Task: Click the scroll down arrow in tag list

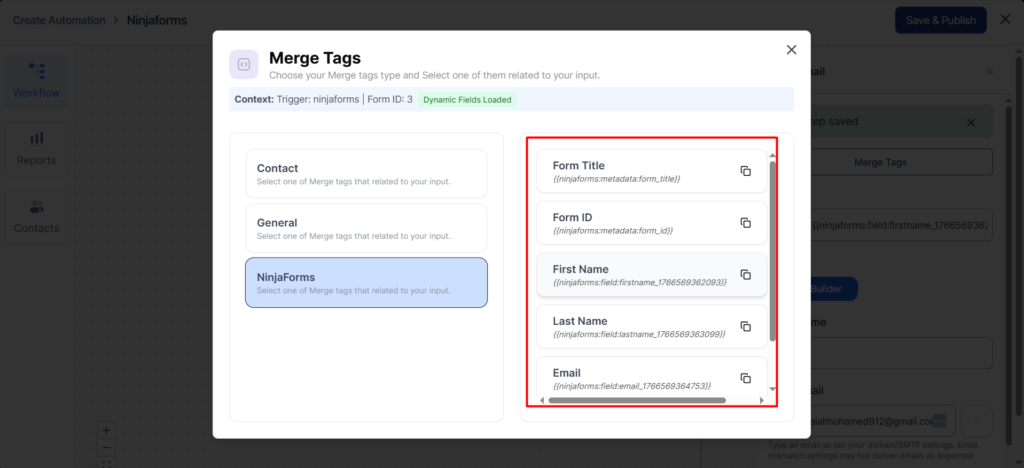Action: point(772,389)
